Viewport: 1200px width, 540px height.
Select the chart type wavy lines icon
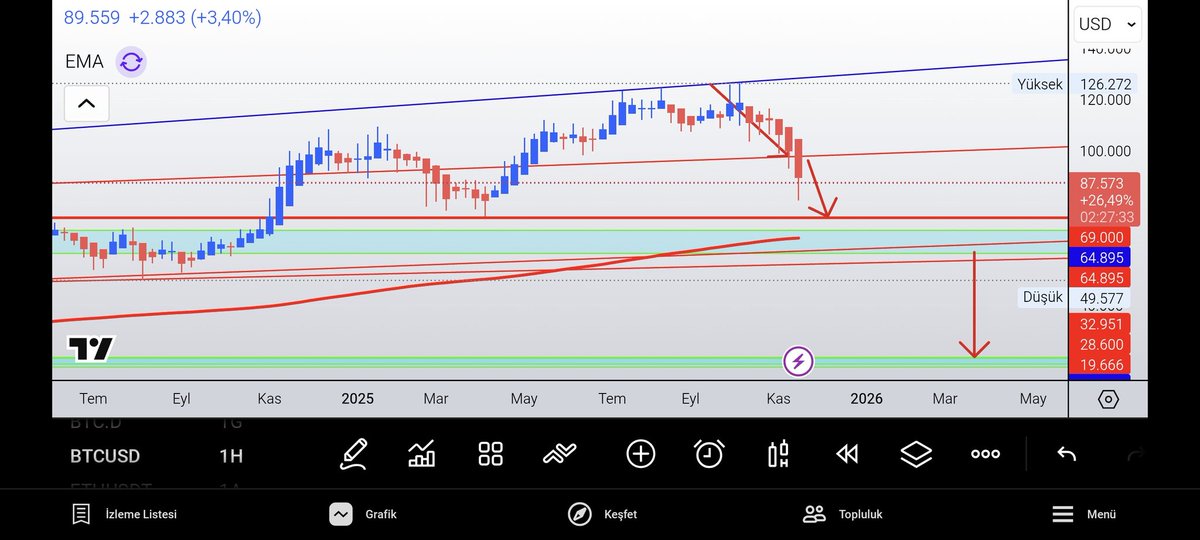tap(559, 454)
